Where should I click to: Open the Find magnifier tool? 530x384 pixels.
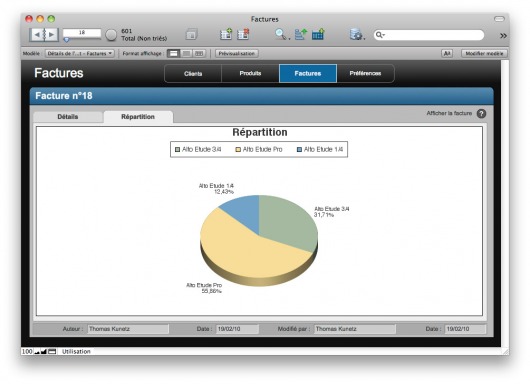pyautogui.click(x=281, y=34)
